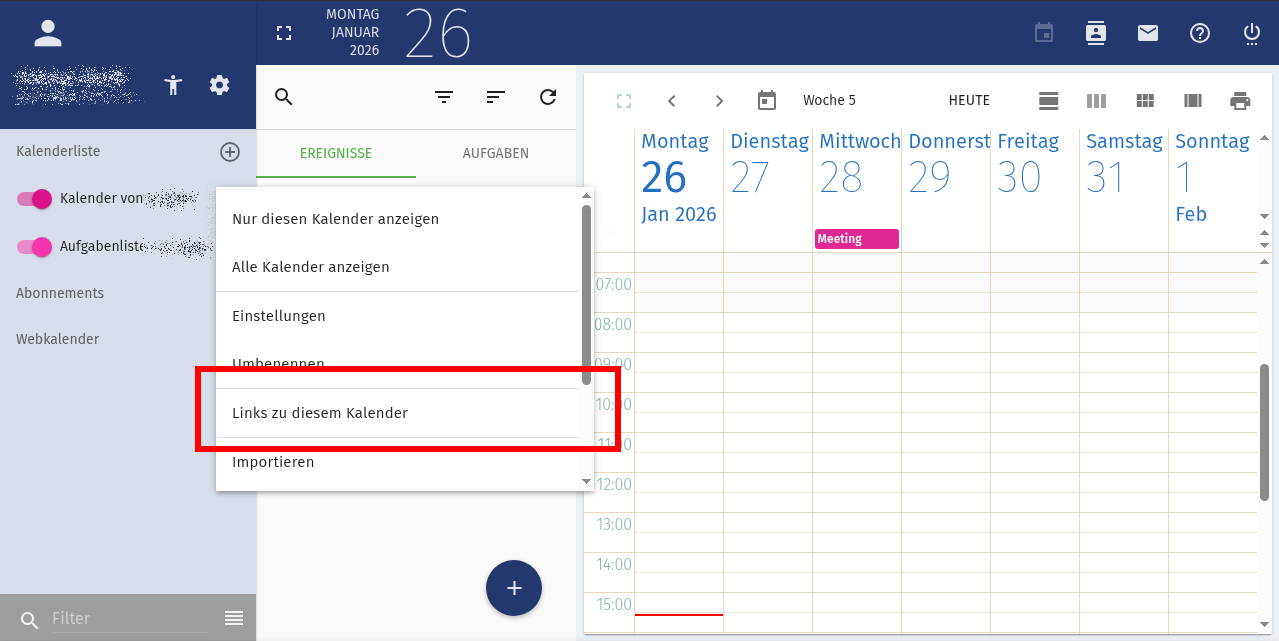Screen dimensions: 1279x641
Task: Switch to month grid view icon
Action: (x=1145, y=100)
